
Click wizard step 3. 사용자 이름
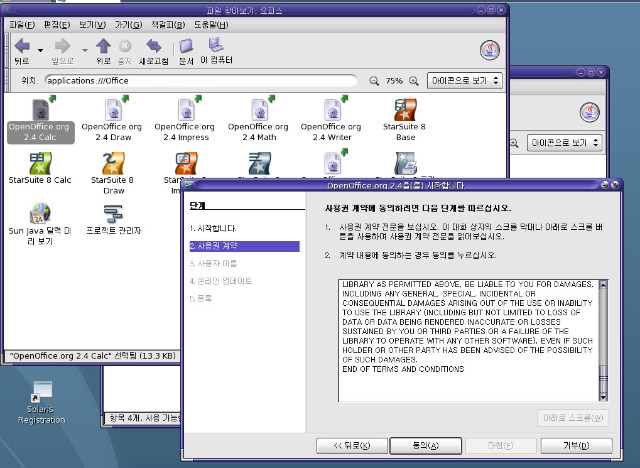pos(213,264)
